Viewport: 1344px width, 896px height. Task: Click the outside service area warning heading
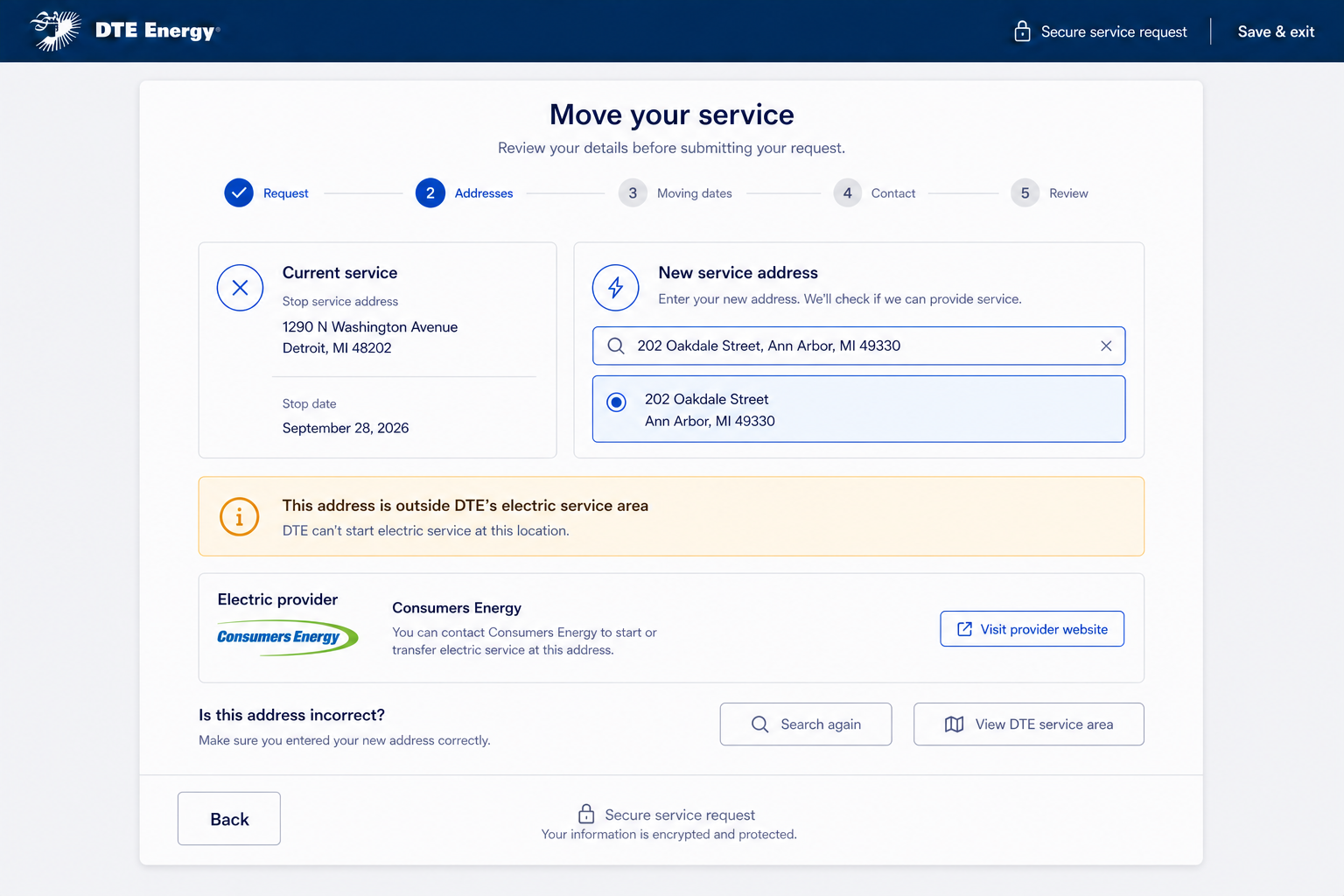coord(465,506)
